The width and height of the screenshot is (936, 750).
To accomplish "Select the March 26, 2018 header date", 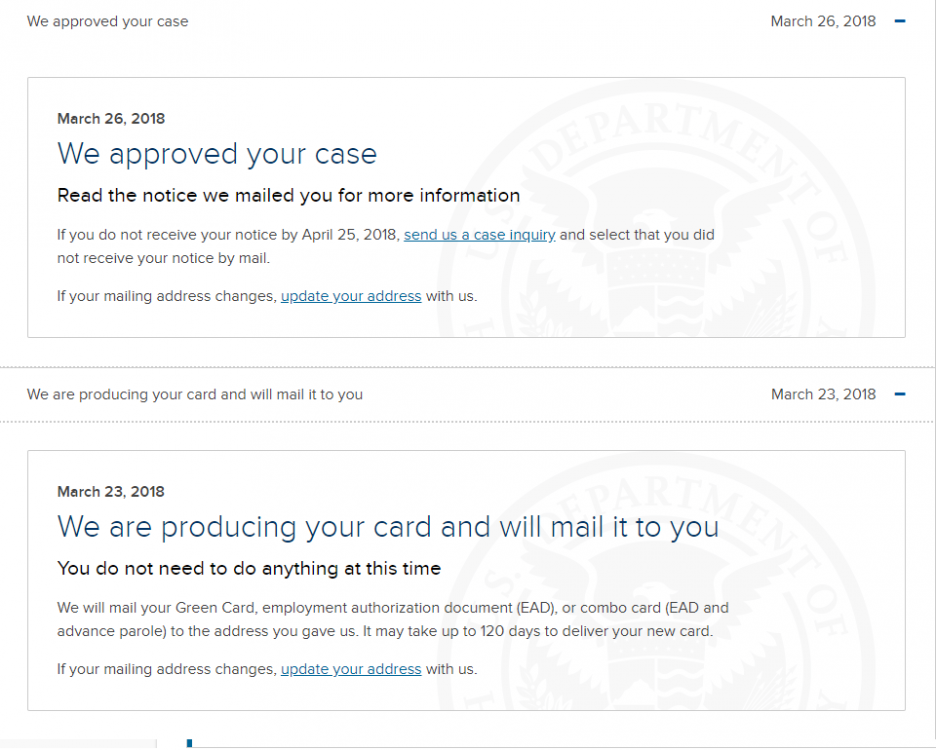I will click(x=823, y=21).
